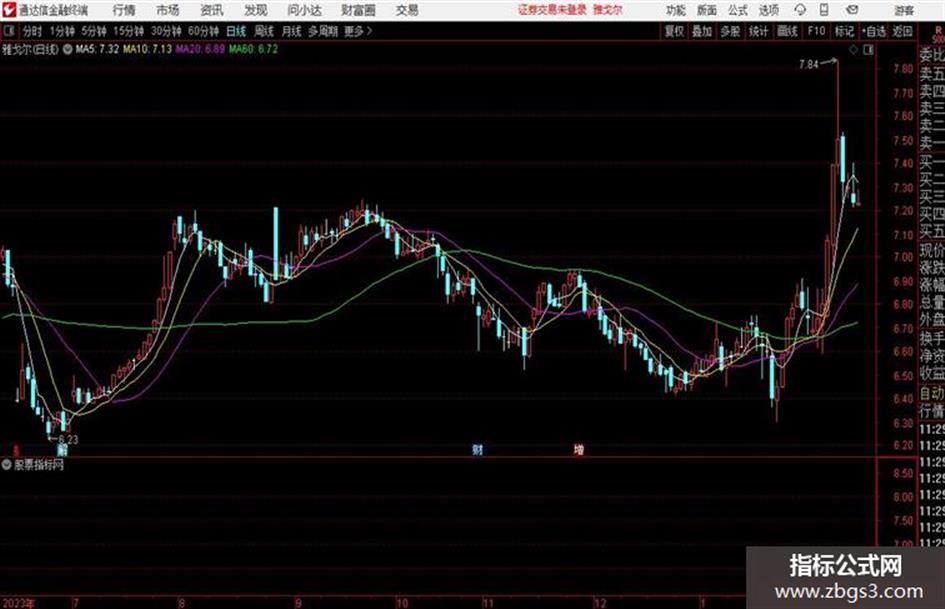Switch to the 60分钟 period tab
The width and height of the screenshot is (945, 609).
point(204,31)
